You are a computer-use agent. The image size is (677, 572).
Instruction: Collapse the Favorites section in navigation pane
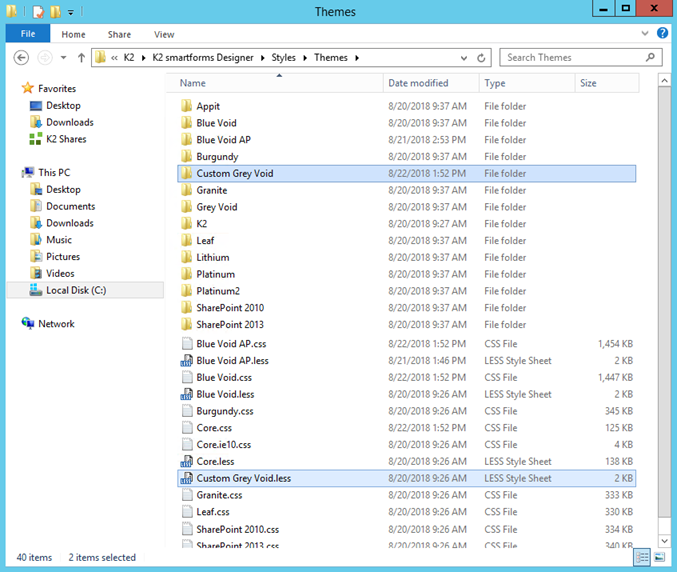point(13,89)
